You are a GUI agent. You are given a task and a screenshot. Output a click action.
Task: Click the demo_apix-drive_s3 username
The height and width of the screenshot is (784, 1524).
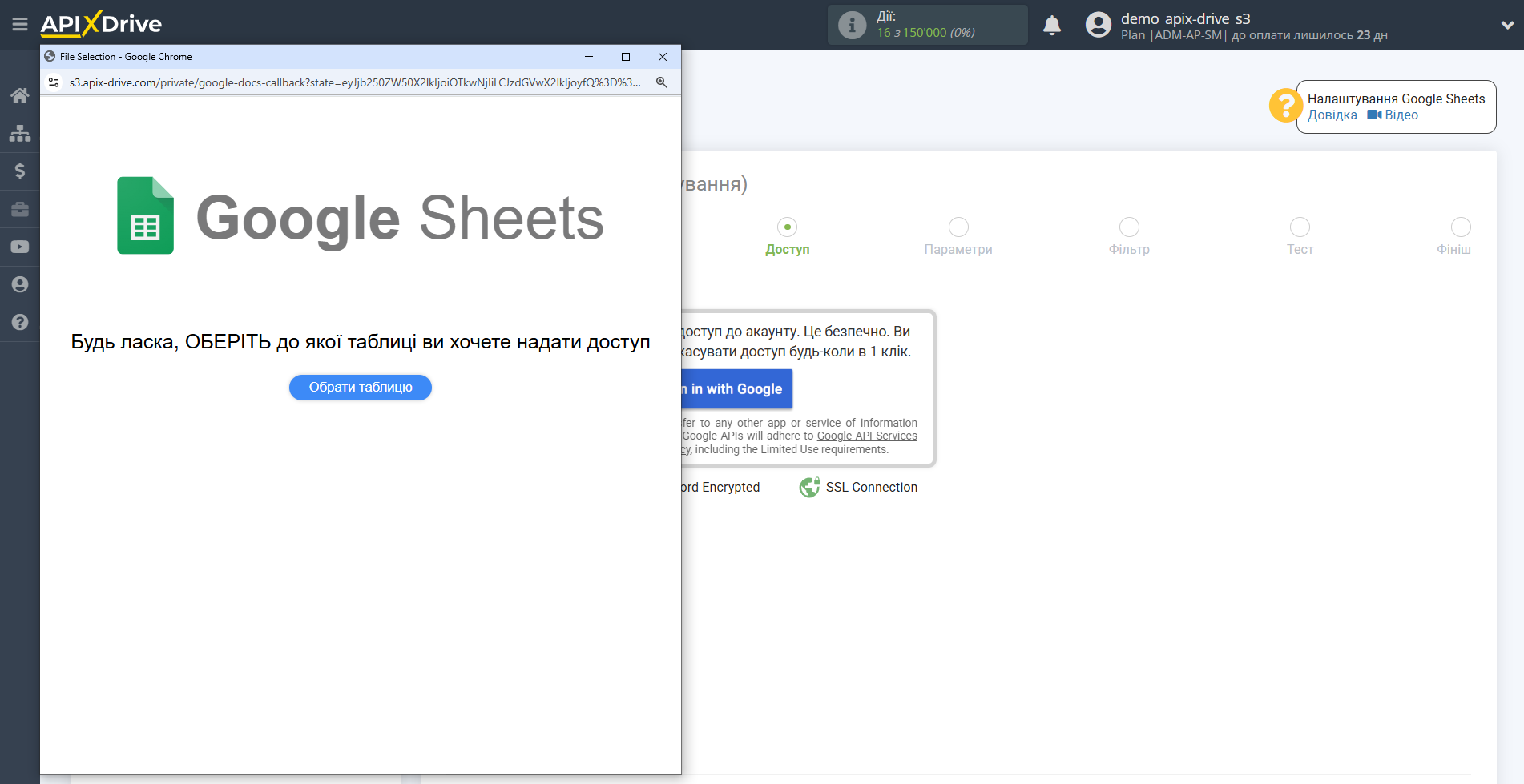[x=1185, y=18]
